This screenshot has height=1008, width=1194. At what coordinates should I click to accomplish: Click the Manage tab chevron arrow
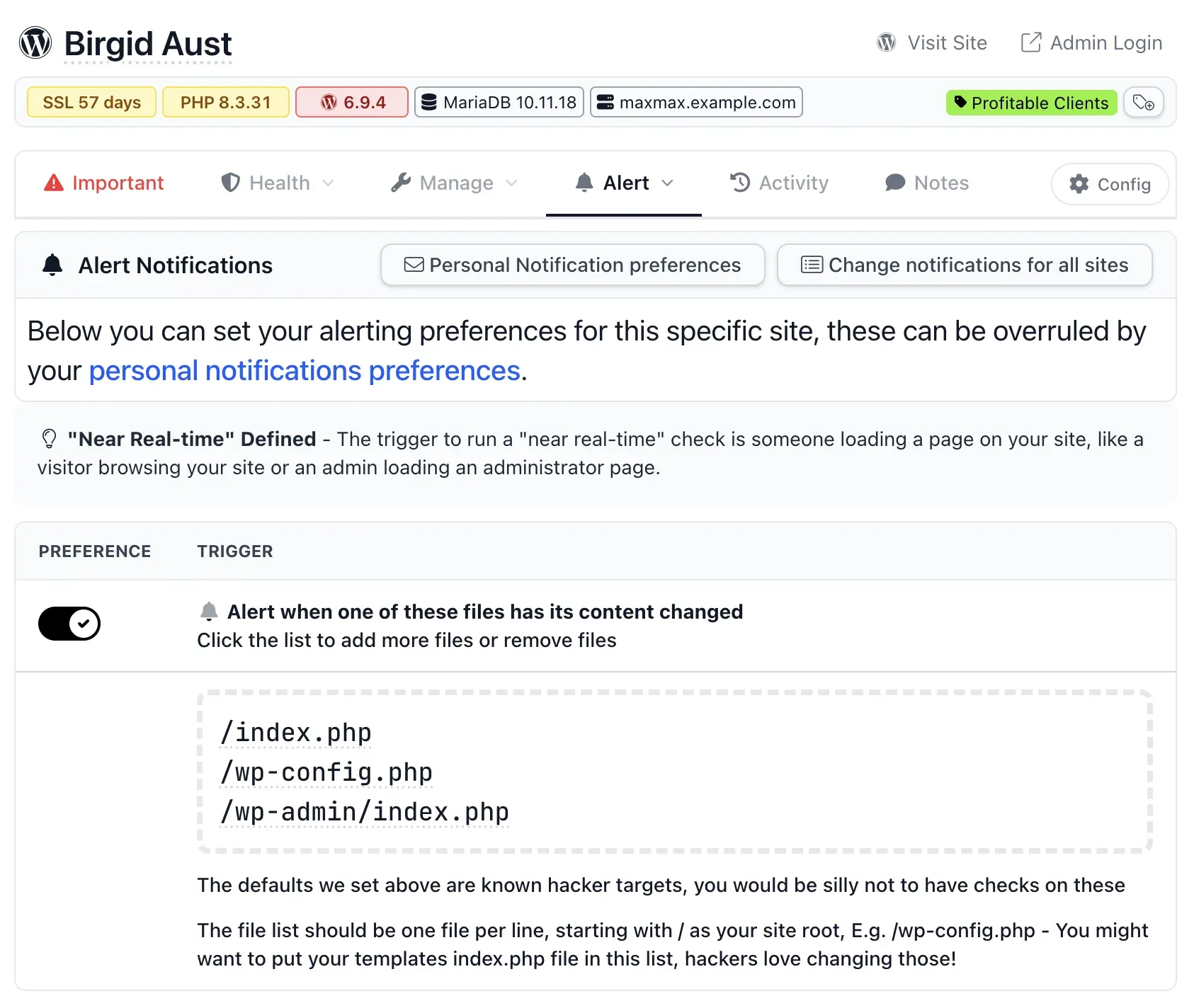coord(511,183)
